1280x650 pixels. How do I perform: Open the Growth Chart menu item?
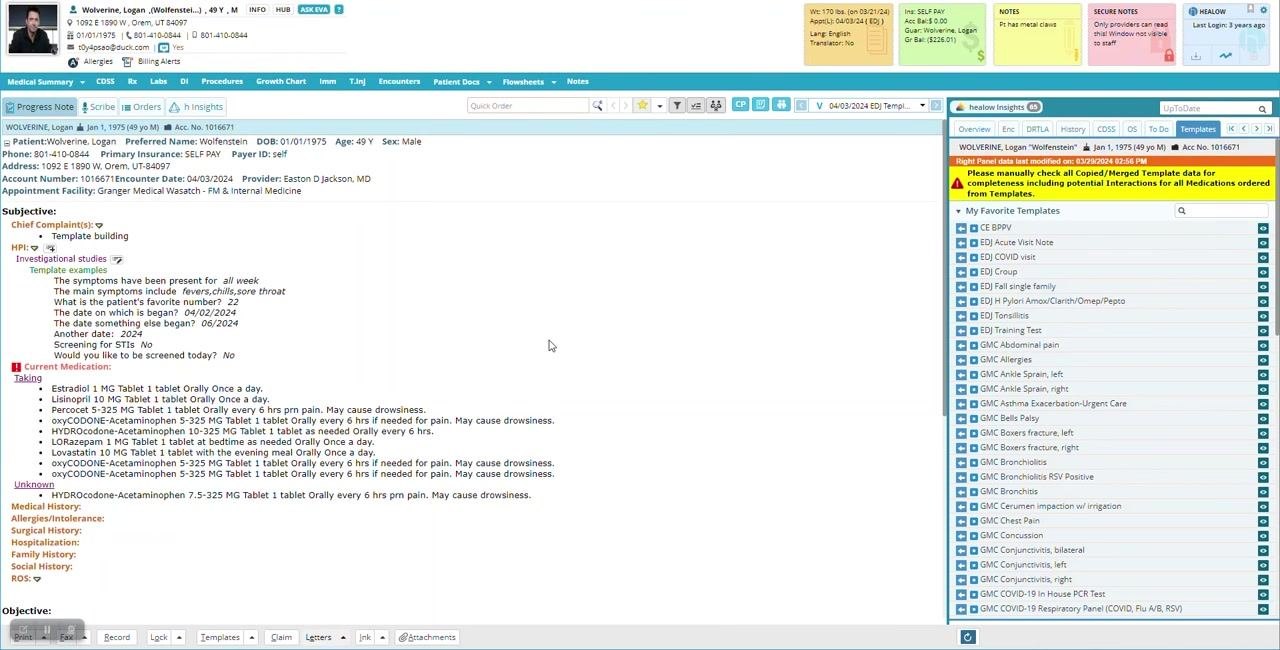click(281, 82)
